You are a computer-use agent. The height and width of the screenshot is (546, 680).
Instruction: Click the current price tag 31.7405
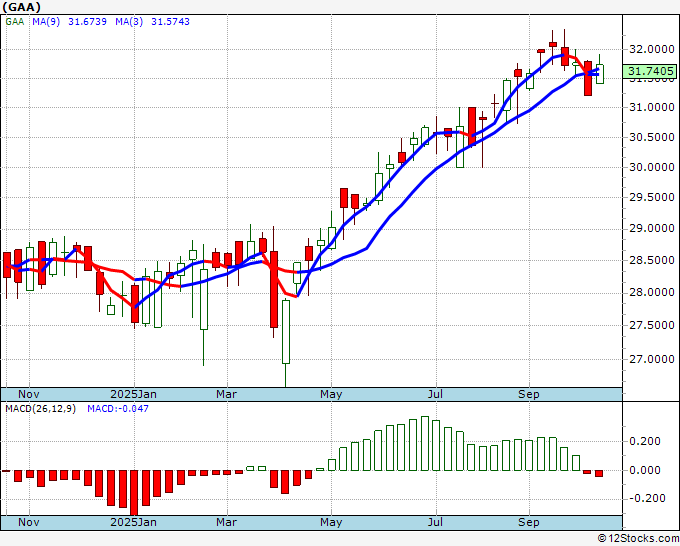(x=650, y=71)
